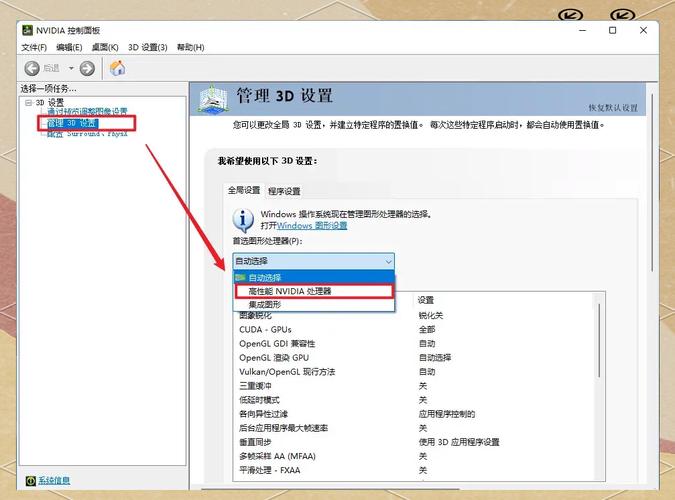The height and width of the screenshot is (500, 675).
Task: Click the 首选图形处理器 combo box arrow
Action: coord(388,261)
